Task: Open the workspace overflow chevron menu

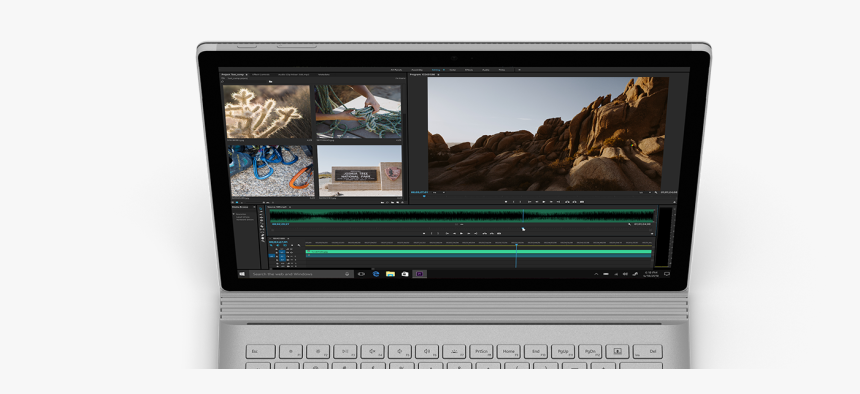Action: tap(519, 70)
